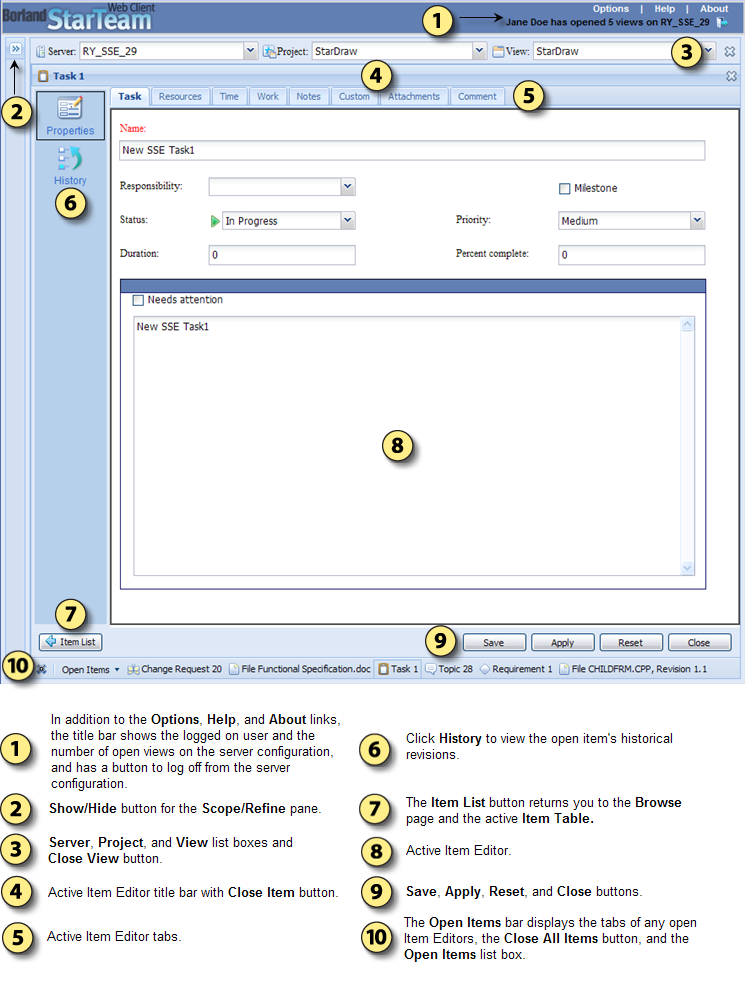This screenshot has height=982, width=745.
Task: Click the green In Progress status icon
Action: tap(215, 221)
